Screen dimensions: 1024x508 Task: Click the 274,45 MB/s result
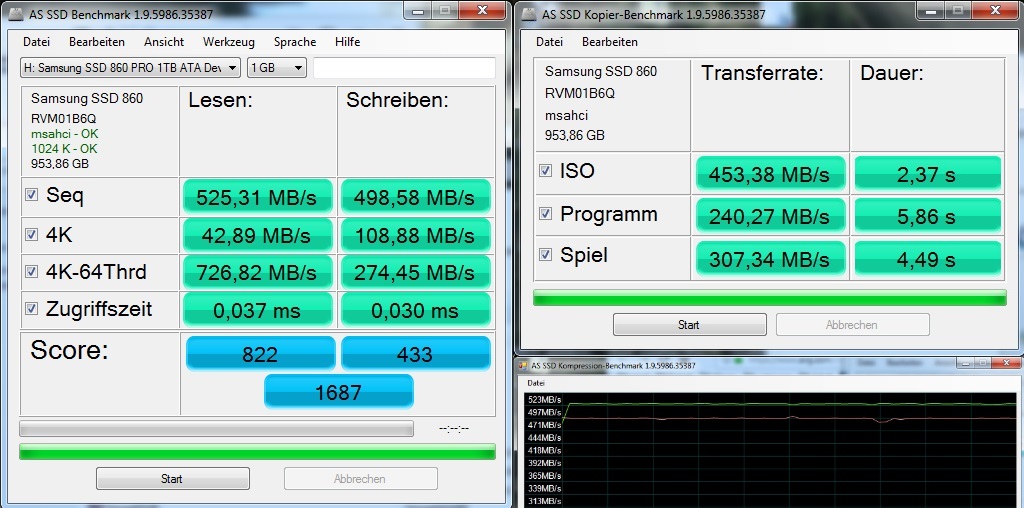415,272
